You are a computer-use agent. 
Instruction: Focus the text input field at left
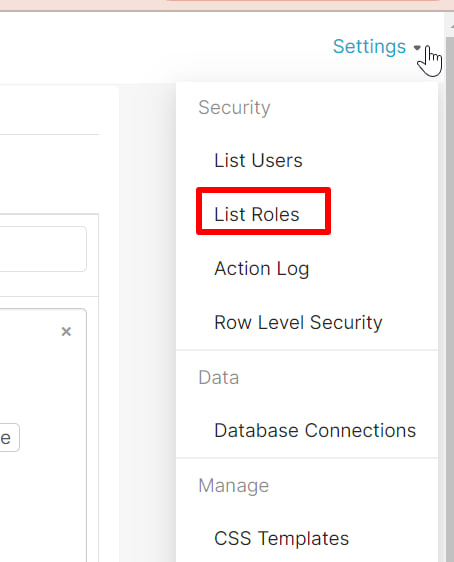coord(43,249)
